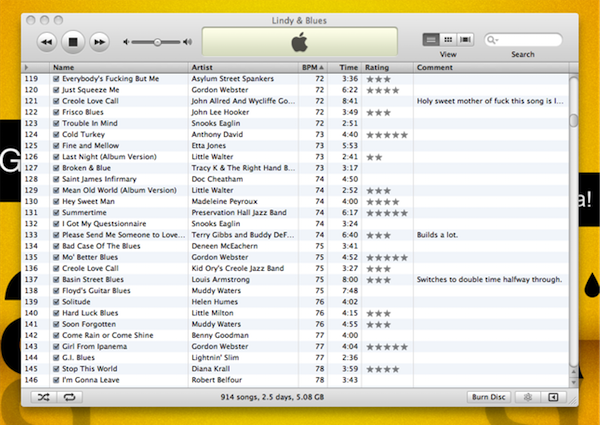Screen dimensions: 600x425
Task: Uncheck Cold Turkey checkbox
Action: click(56, 135)
